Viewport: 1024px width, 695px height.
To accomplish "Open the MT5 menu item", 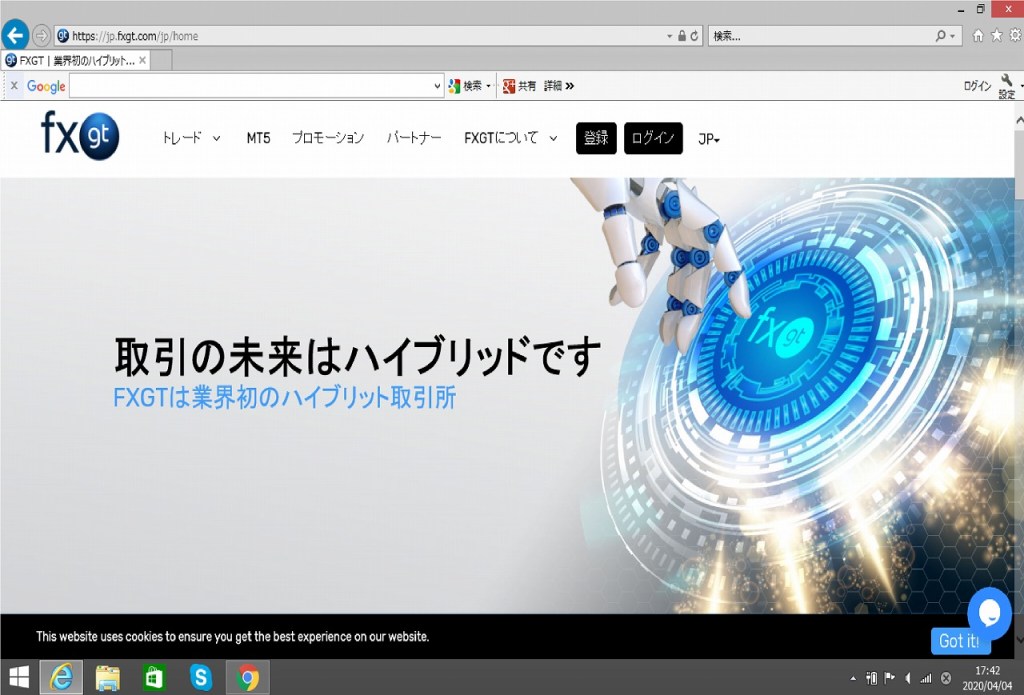I will tap(258, 138).
